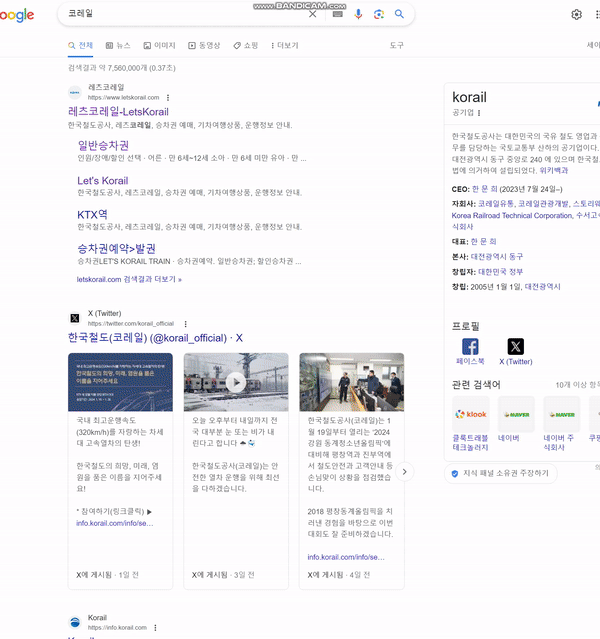The height and width of the screenshot is (639, 600).
Task: Play the snowy train video post
Action: pos(236,383)
